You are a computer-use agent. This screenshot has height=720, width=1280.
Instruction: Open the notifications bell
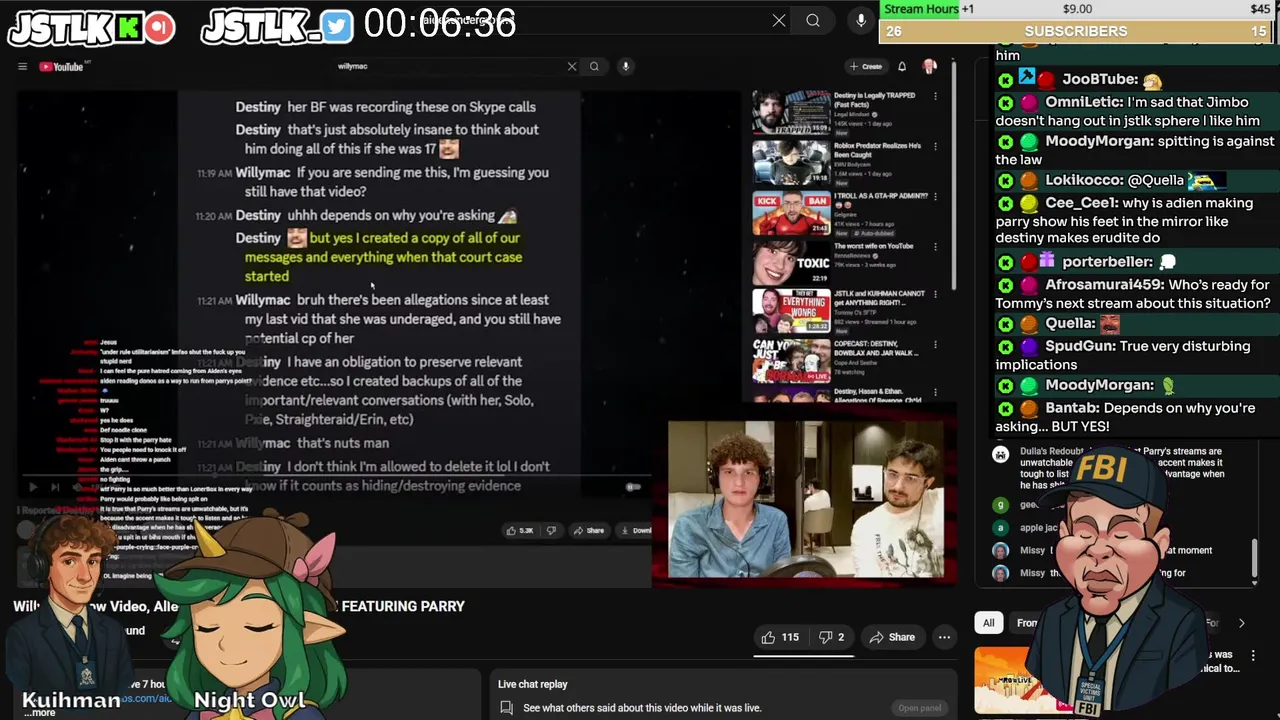tap(902, 67)
